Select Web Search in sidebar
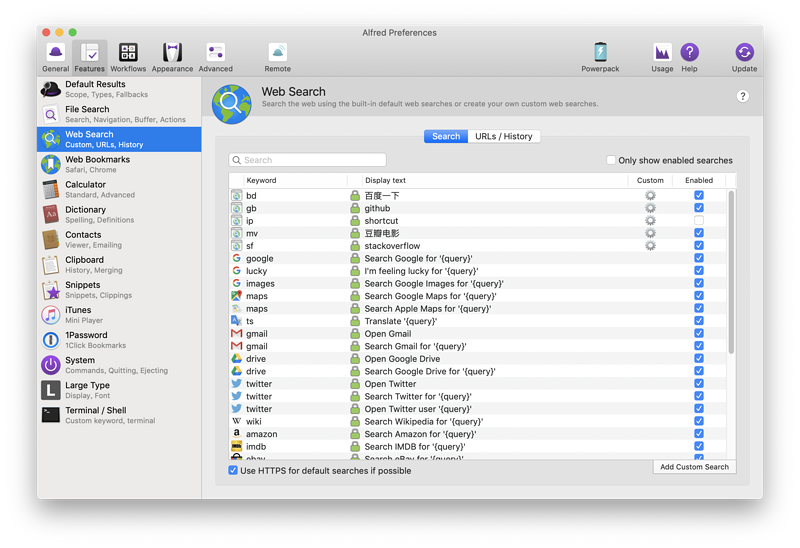The image size is (800, 548). click(119, 139)
